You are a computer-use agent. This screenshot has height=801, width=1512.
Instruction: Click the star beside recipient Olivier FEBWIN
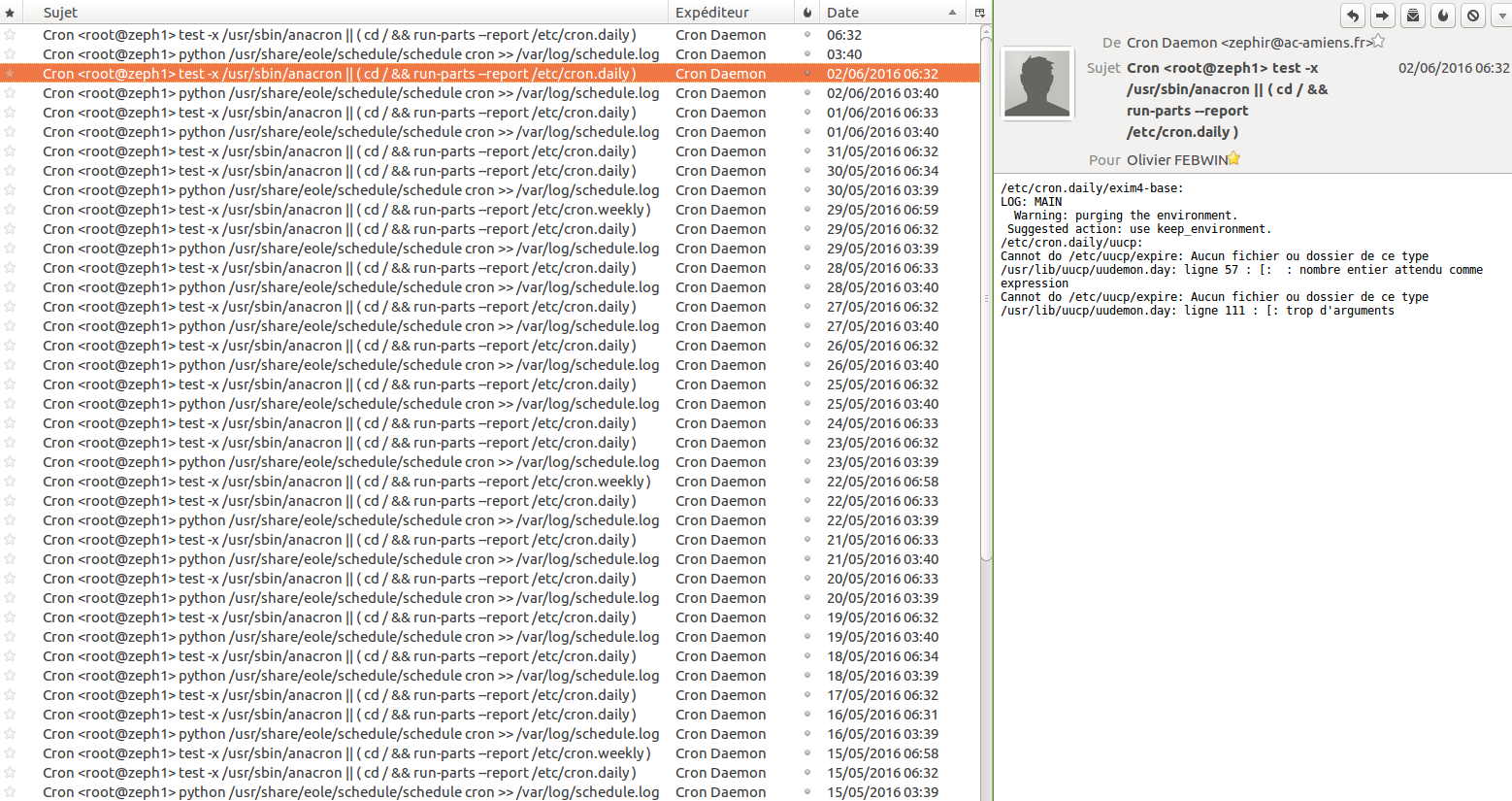1234,158
